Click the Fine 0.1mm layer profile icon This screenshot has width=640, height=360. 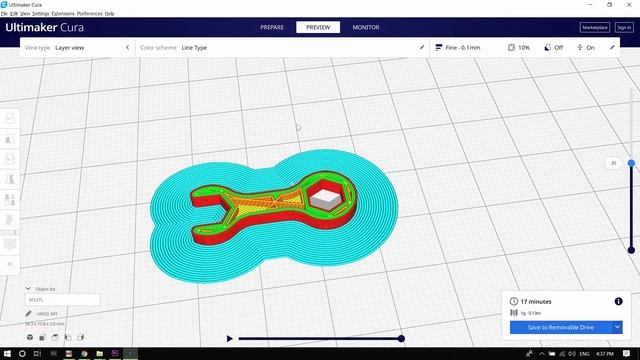(438, 47)
